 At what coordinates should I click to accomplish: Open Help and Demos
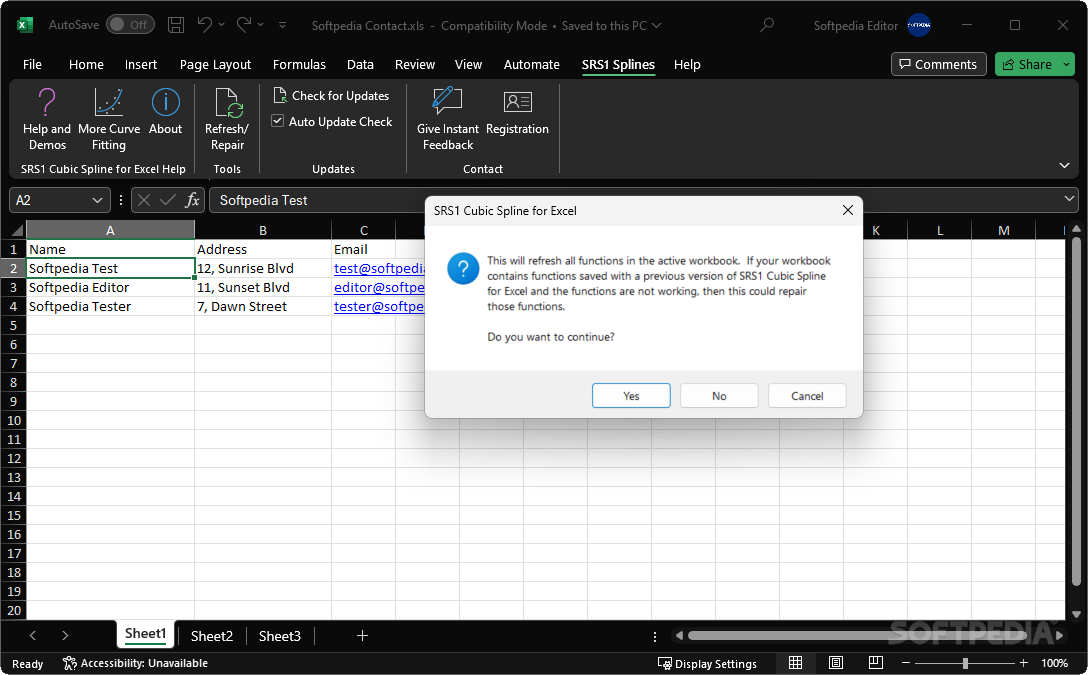46,119
